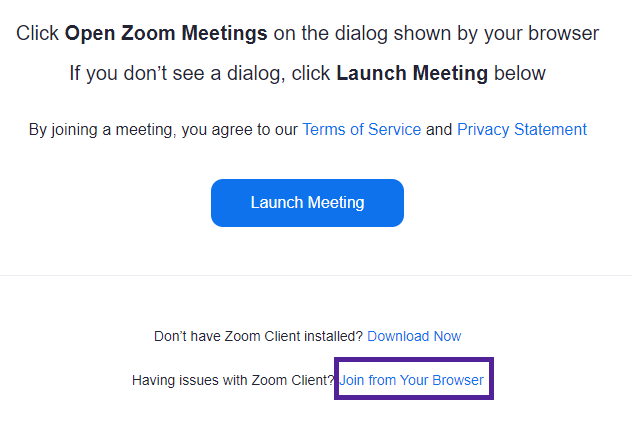The image size is (632, 429).
Task: Click the blue Launch Meeting button
Action: [x=307, y=203]
